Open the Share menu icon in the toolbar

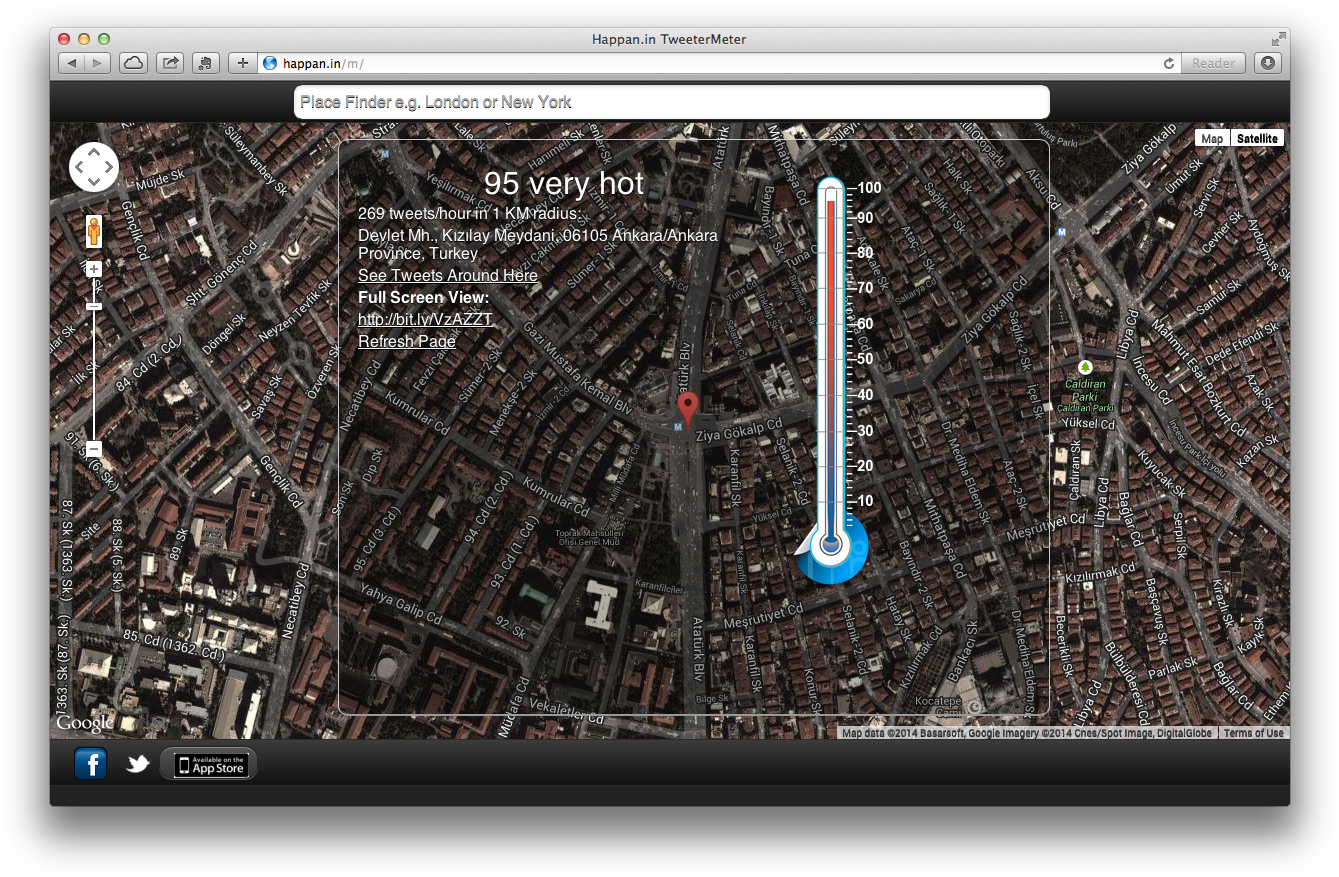tap(170, 62)
